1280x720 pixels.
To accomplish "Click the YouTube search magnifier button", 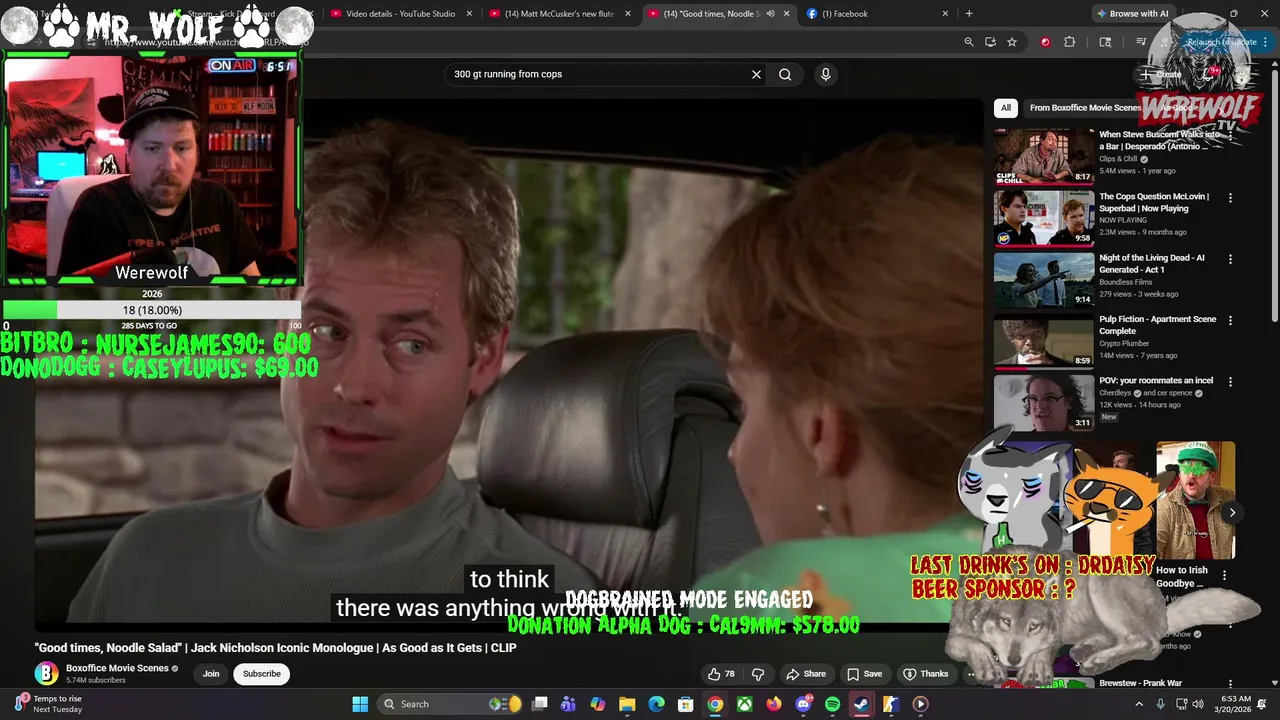I will pyautogui.click(x=785, y=74).
